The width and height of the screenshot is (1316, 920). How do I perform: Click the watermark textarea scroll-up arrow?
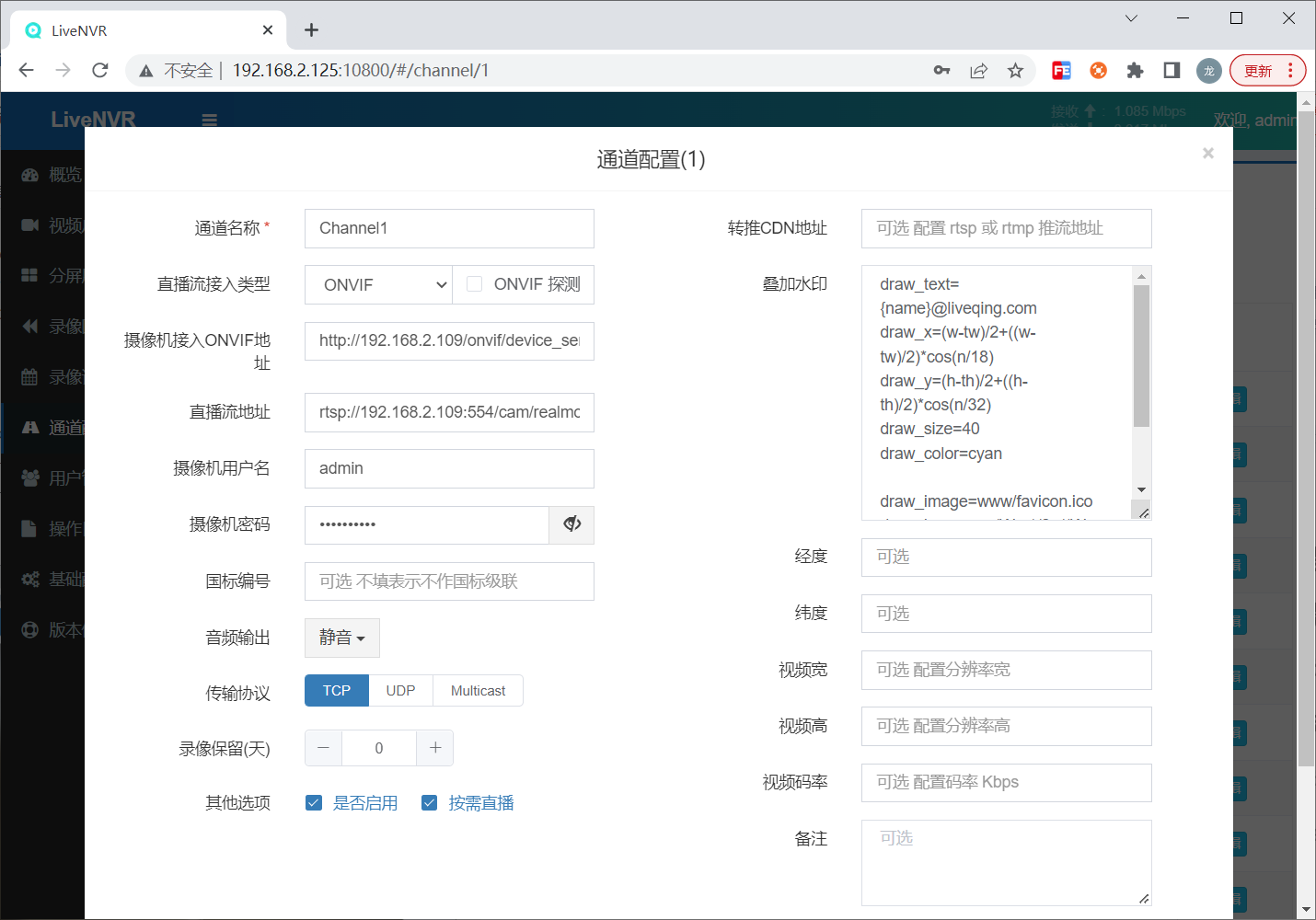coord(1141,276)
